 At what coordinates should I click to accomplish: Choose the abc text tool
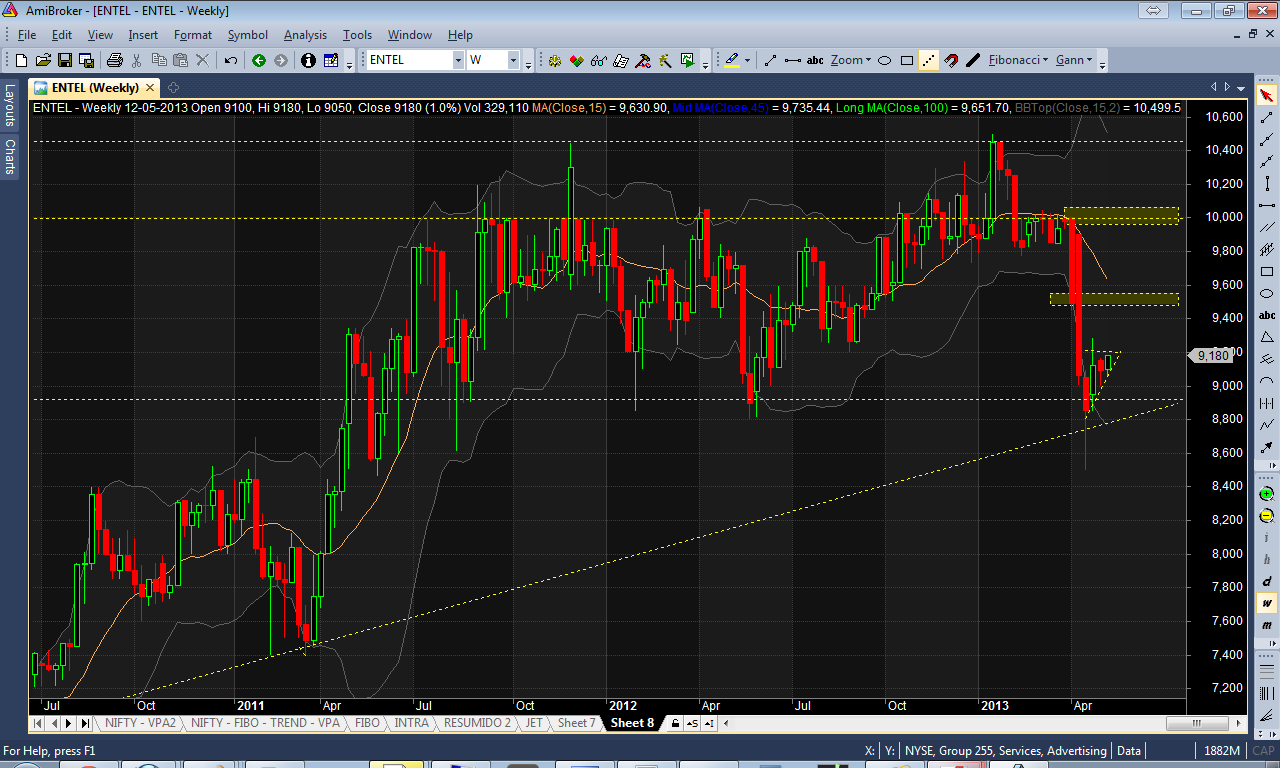(815, 60)
